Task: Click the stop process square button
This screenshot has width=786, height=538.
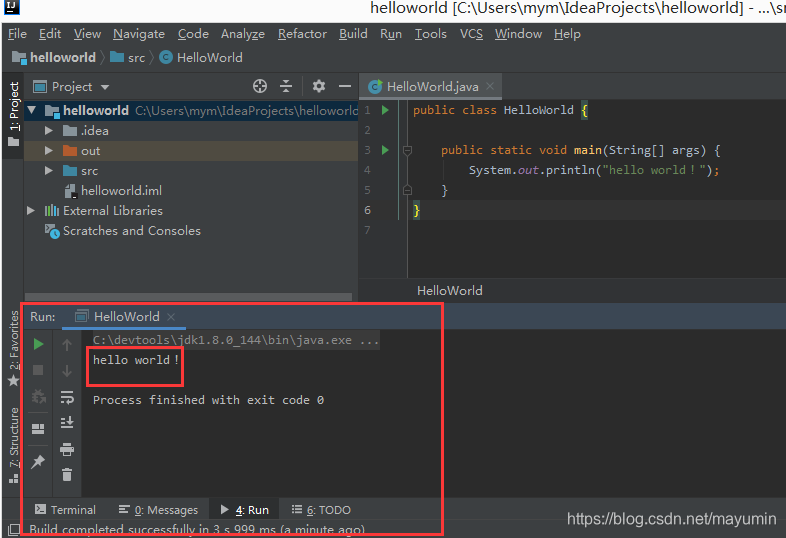Action: coord(38,370)
